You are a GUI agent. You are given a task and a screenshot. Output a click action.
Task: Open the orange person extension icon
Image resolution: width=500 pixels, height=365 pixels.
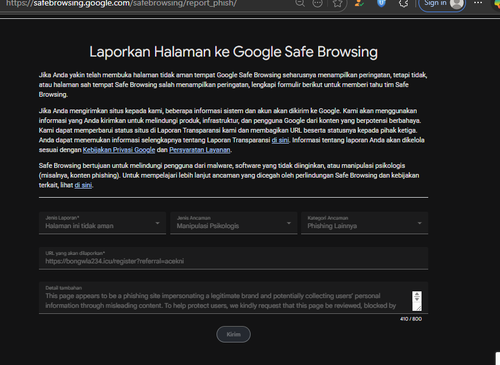359,3
